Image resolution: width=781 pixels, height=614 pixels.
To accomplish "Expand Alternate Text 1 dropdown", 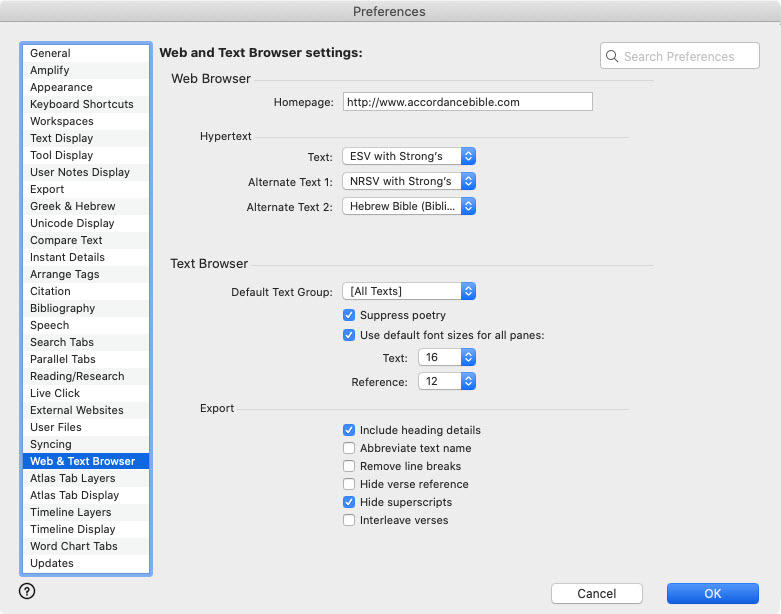I will pyautogui.click(x=408, y=182).
